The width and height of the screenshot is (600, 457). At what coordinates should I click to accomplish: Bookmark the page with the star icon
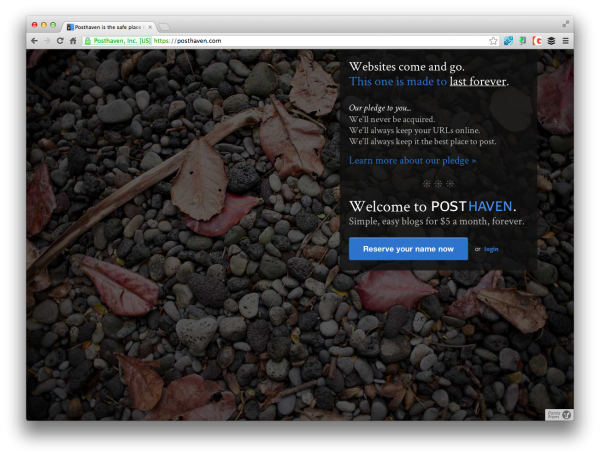point(493,41)
